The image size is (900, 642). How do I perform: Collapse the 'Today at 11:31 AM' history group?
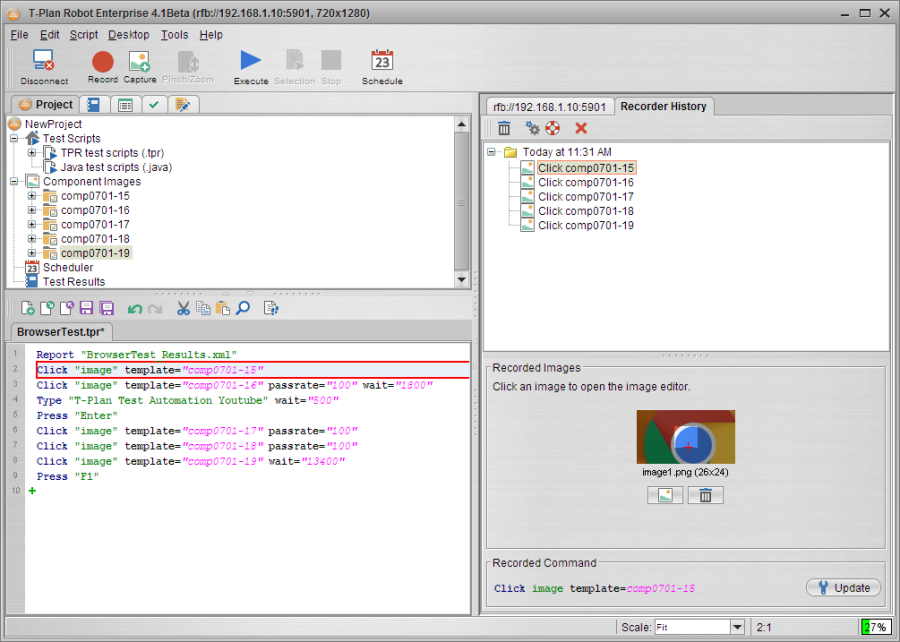coord(492,153)
